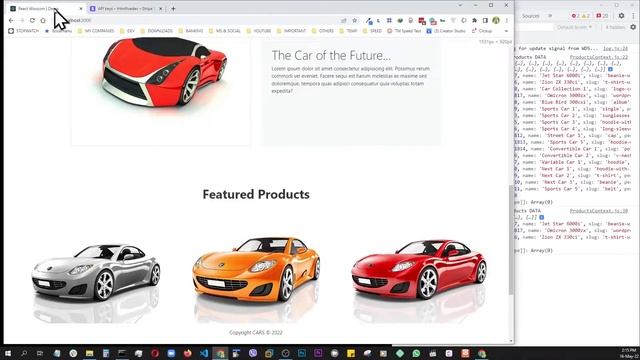Open the Extensions puzzle-piece icon
The image size is (640, 360).
tap(474, 20)
